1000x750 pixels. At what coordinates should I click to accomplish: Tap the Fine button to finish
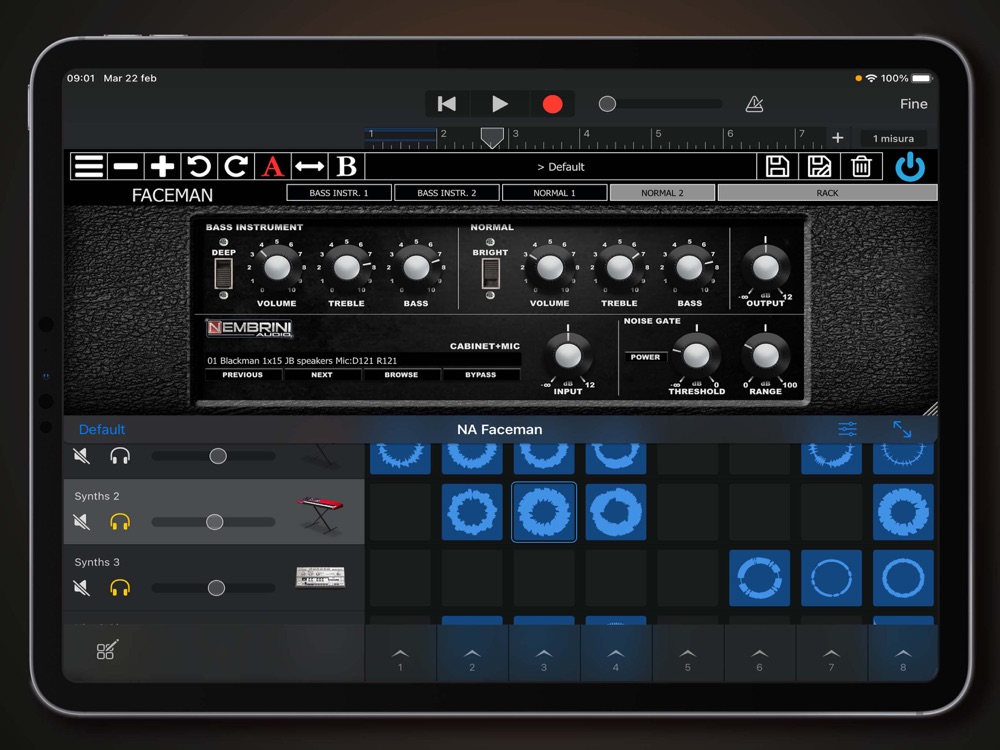click(913, 104)
